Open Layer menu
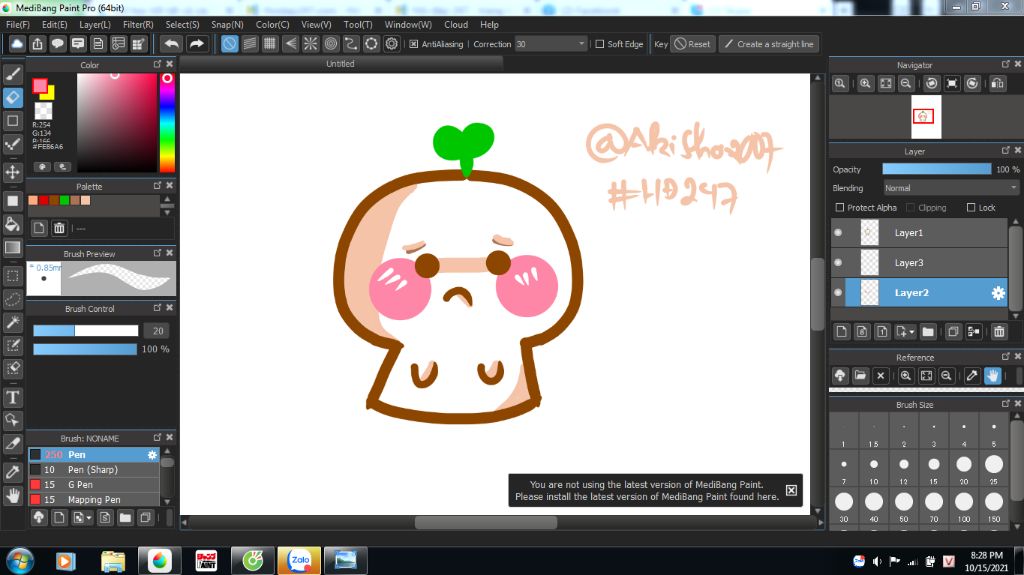This screenshot has height=575, width=1024. 95,24
